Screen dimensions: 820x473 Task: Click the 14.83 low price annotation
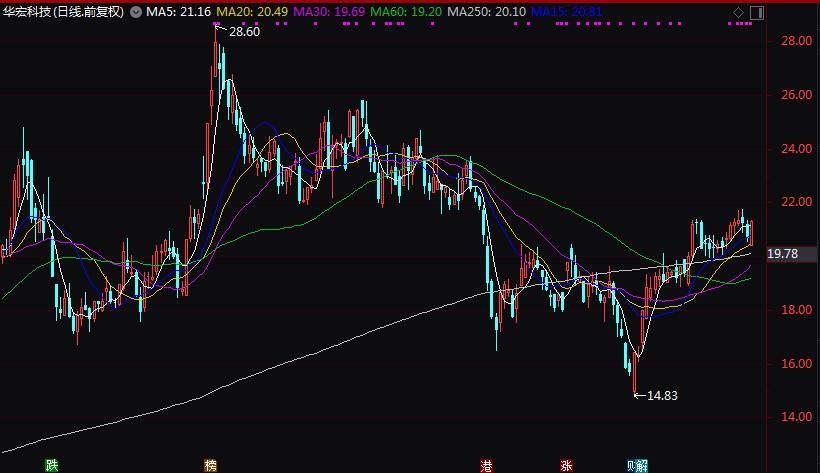click(661, 395)
